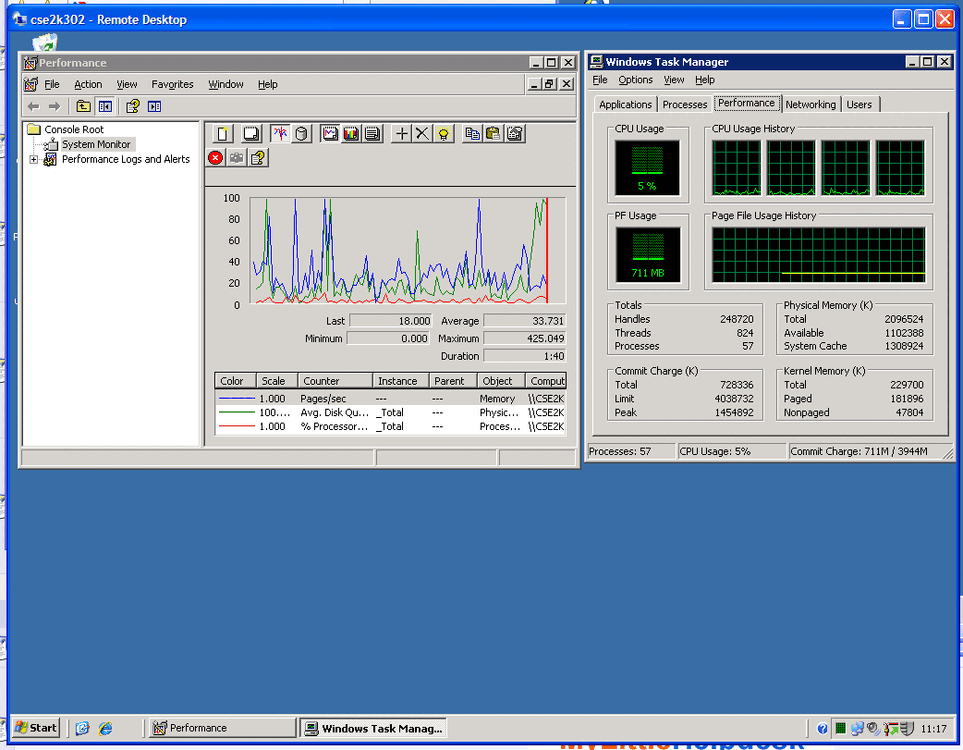This screenshot has width=963, height=750.
Task: Click Windows Task Manager taskbar button
Action: (373, 729)
